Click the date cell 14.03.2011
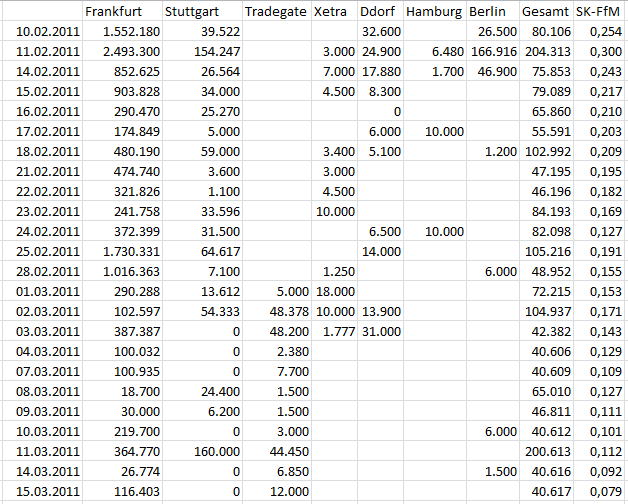Image resolution: width=628 pixels, height=504 pixels. point(42,472)
